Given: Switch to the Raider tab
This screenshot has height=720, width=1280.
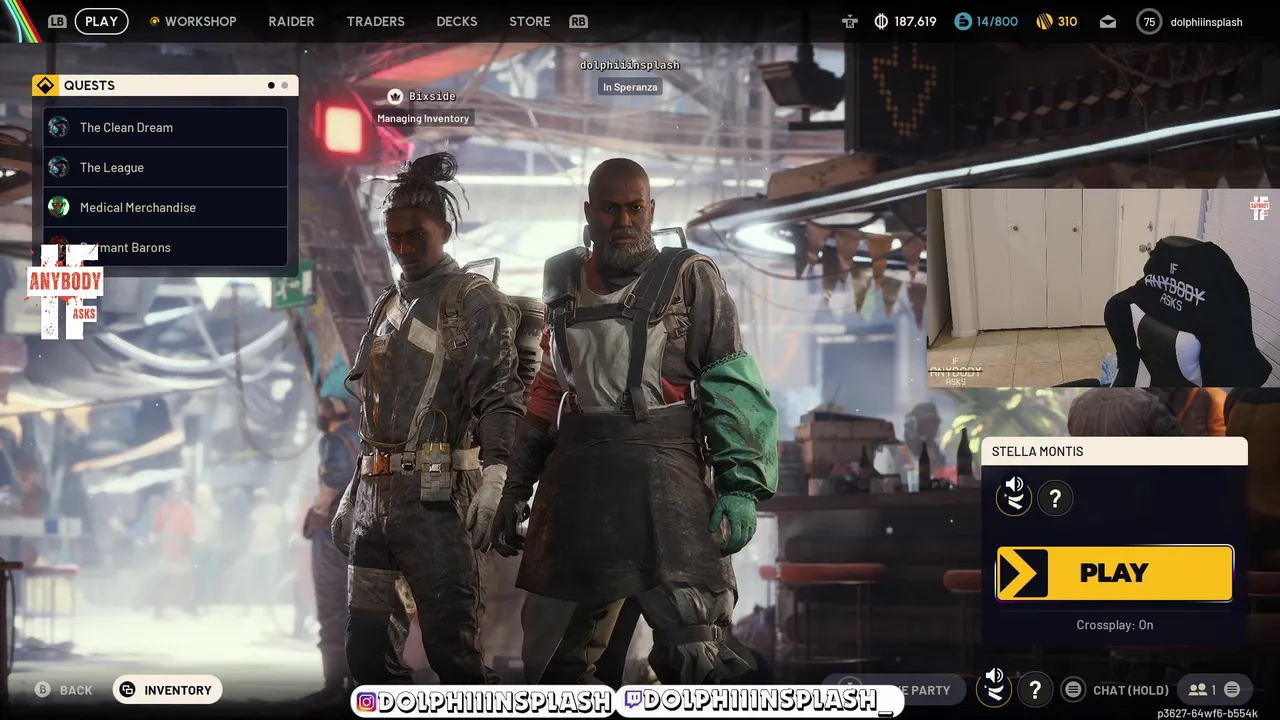Looking at the screenshot, I should [x=291, y=21].
